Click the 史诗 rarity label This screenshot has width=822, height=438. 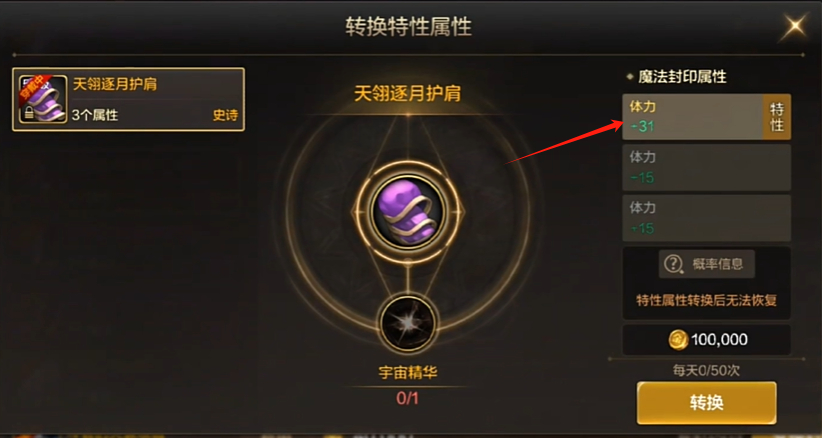(x=225, y=115)
